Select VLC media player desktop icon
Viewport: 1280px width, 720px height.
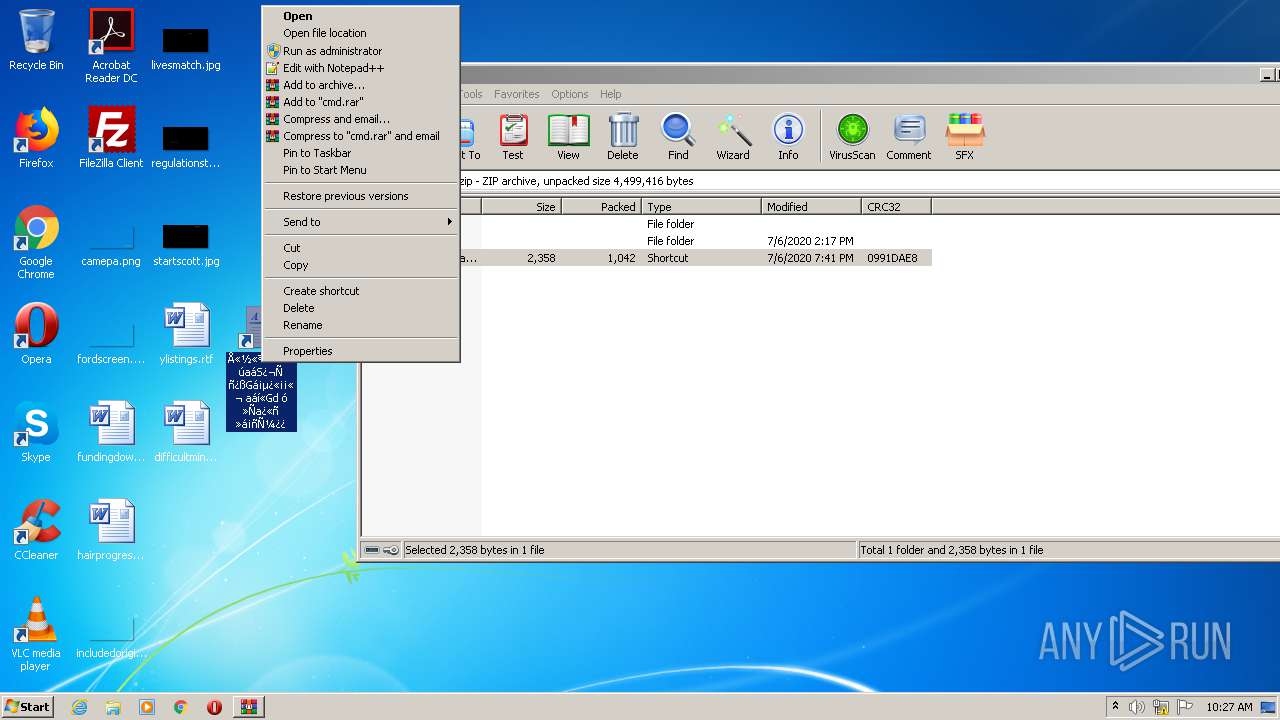tap(36, 634)
